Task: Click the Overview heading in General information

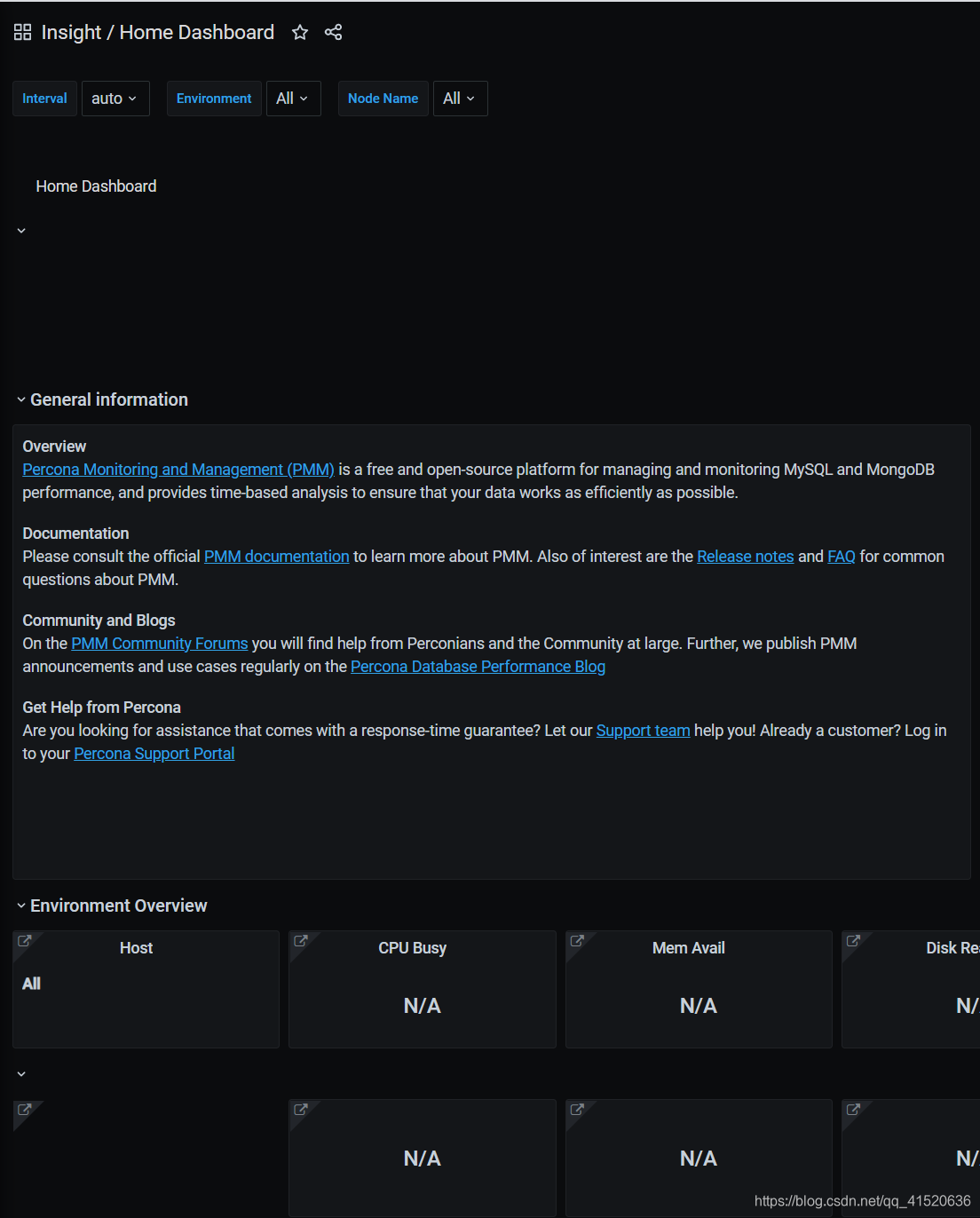Action: [54, 447]
